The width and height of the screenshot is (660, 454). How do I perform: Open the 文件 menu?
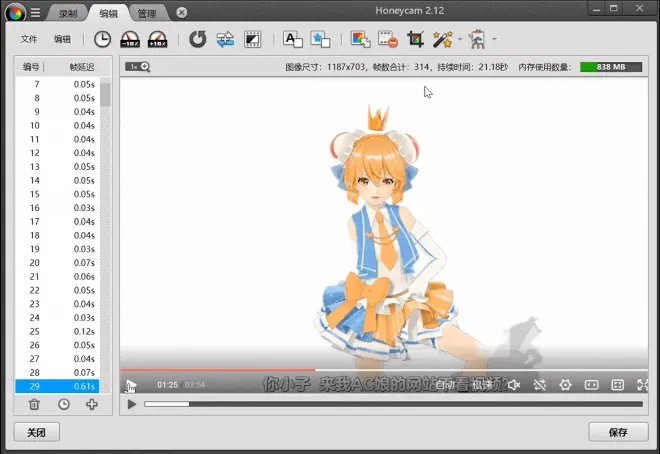[29, 39]
